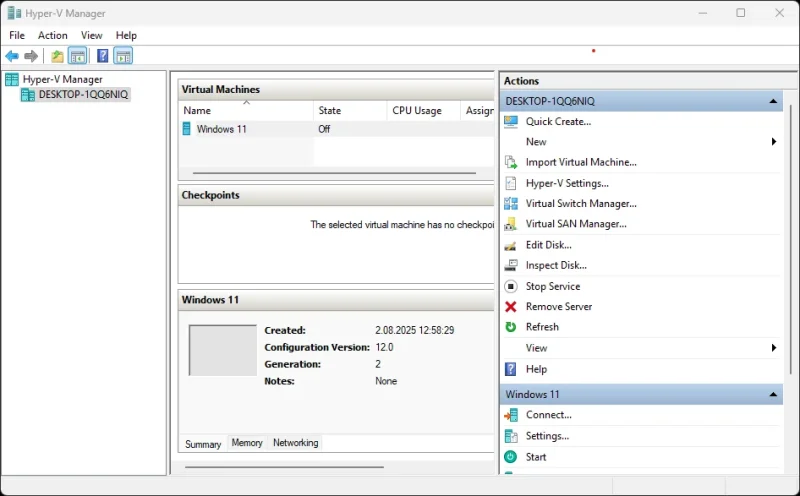Image resolution: width=800 pixels, height=496 pixels.
Task: Toggle the Show/Hide Console Tree icon
Action: (x=78, y=56)
